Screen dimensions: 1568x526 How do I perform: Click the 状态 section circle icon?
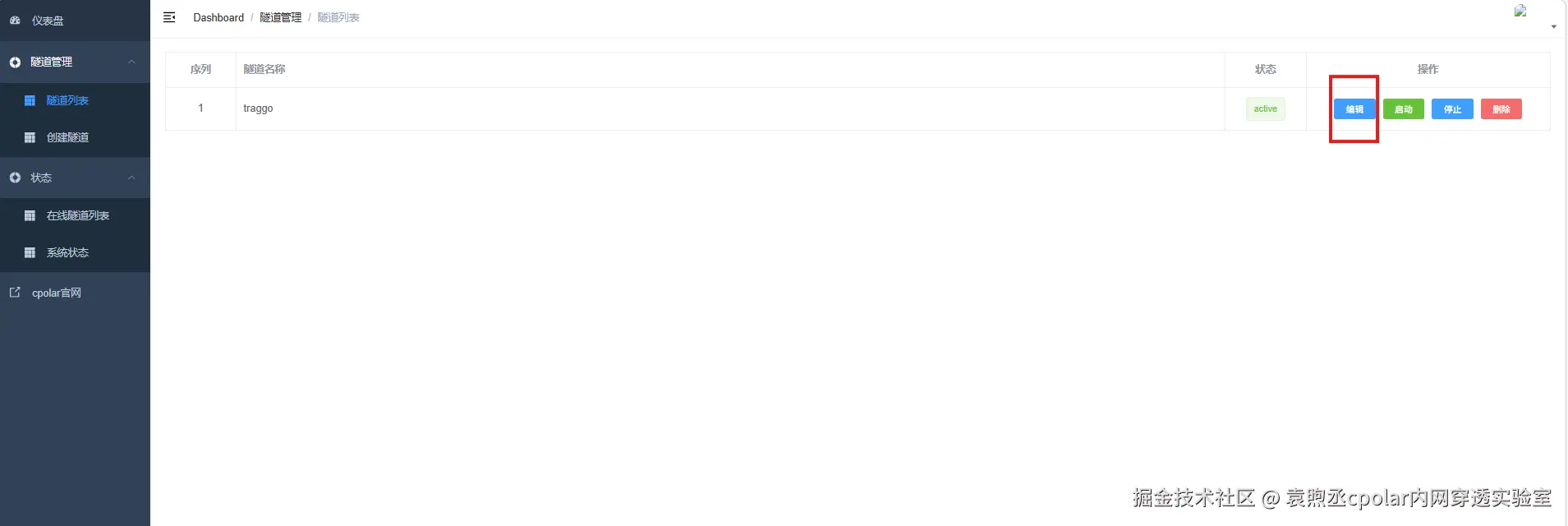[15, 178]
